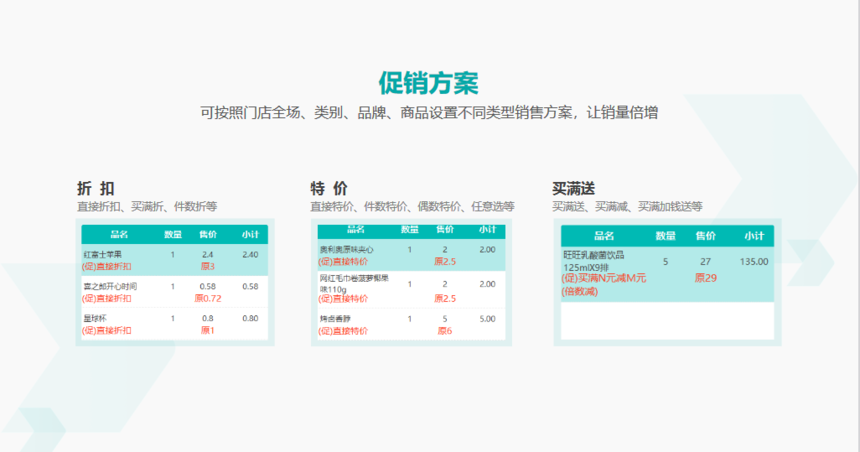This screenshot has height=452, width=860.
Task: Open the 折扣 receipt table thumbnail
Action: click(x=175, y=282)
